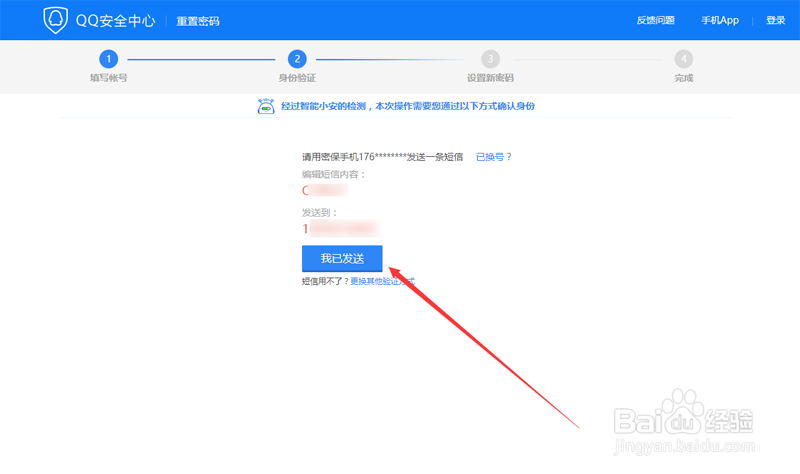This screenshot has height=474, width=800.
Task: Select step 2 circle 身份验证
Action: coord(297,59)
